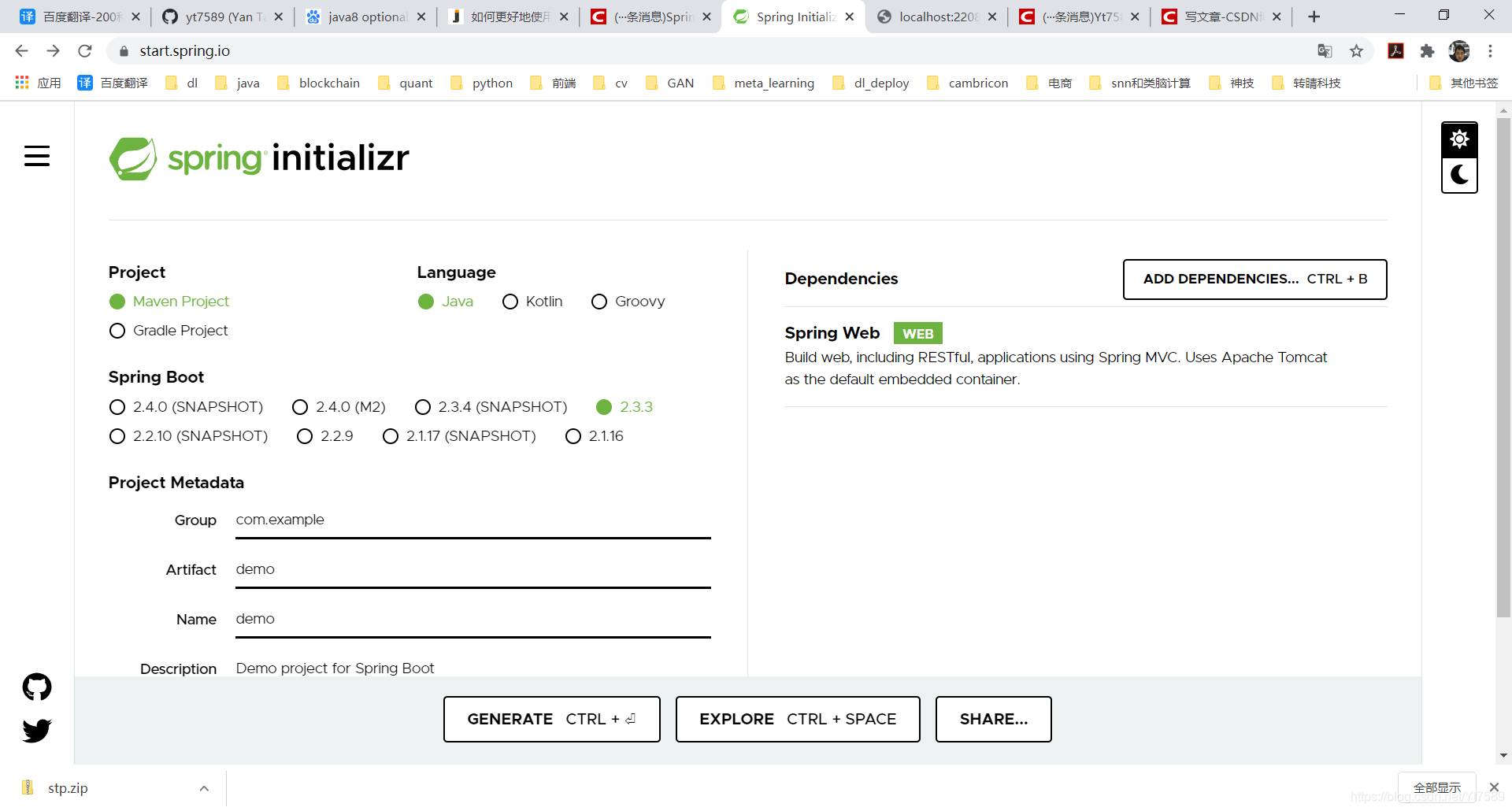View site security lock info
1512x811 pixels.
[124, 51]
